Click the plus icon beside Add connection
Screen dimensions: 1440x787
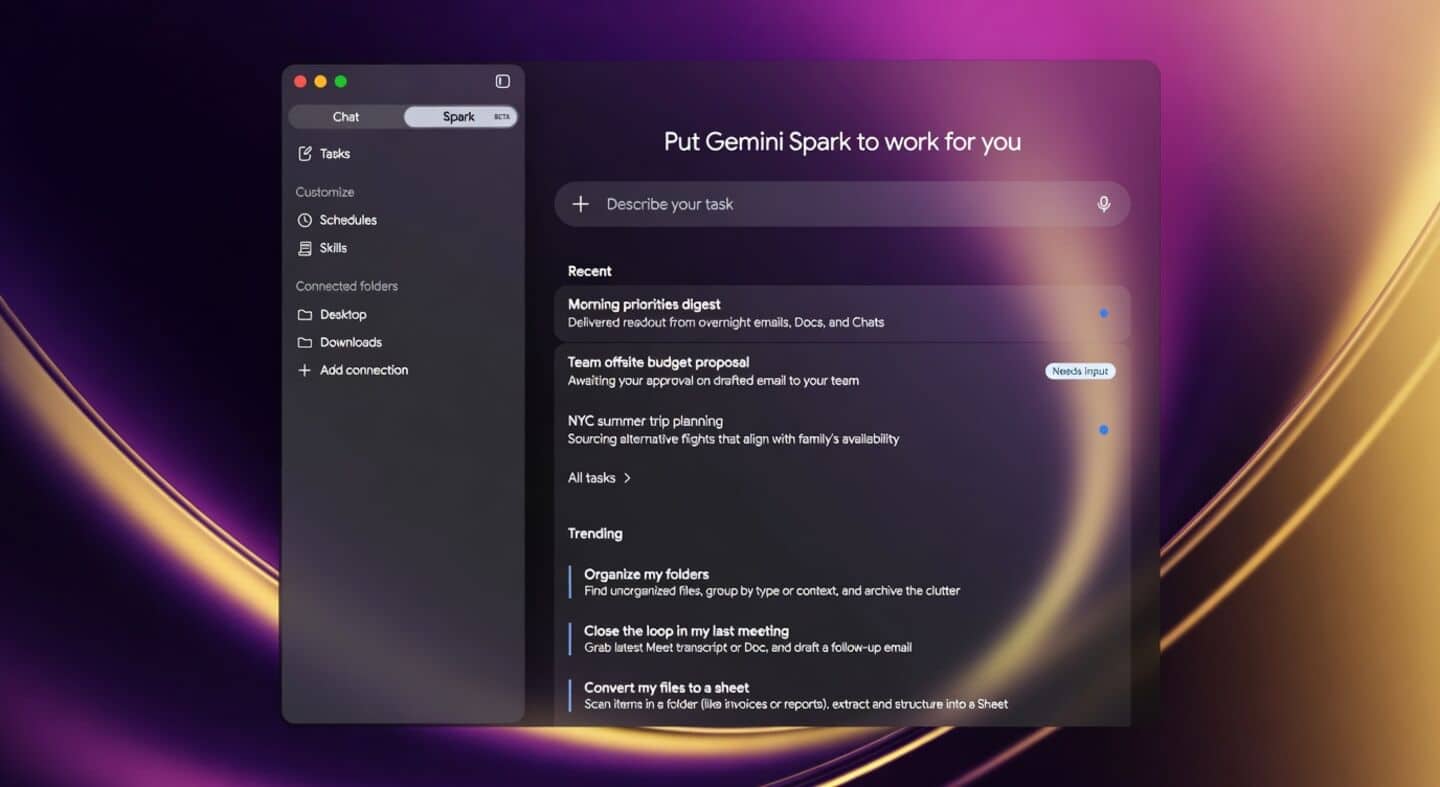click(305, 370)
